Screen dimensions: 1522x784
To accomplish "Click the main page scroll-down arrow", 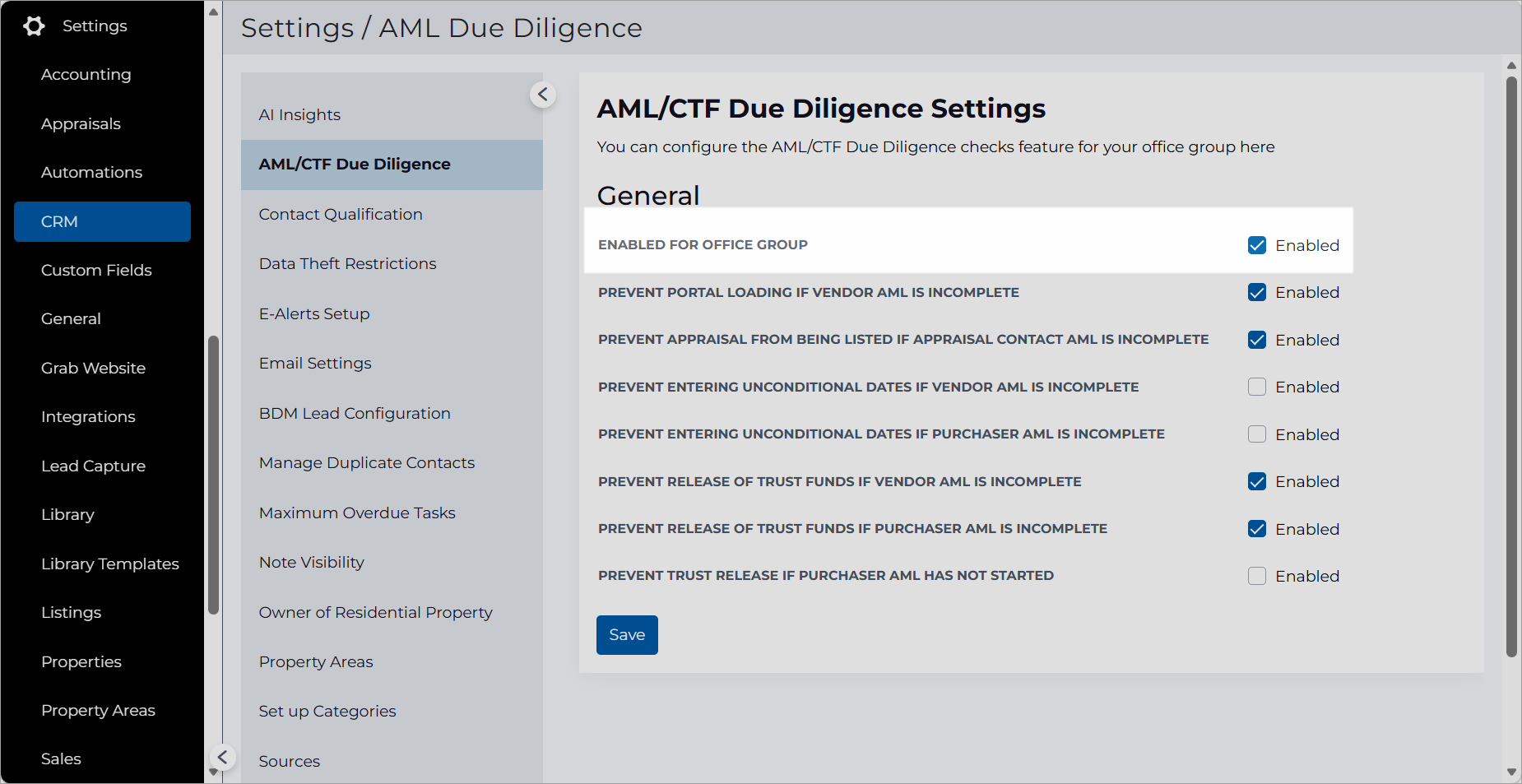I will pos(1511,772).
